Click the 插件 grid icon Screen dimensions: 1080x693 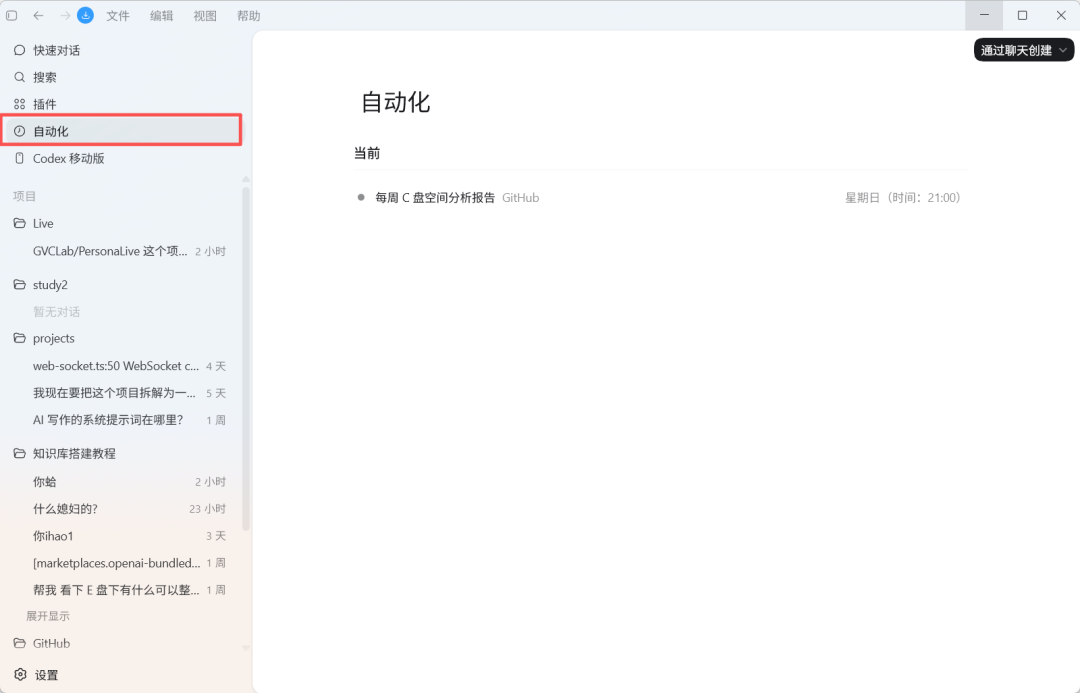click(19, 104)
